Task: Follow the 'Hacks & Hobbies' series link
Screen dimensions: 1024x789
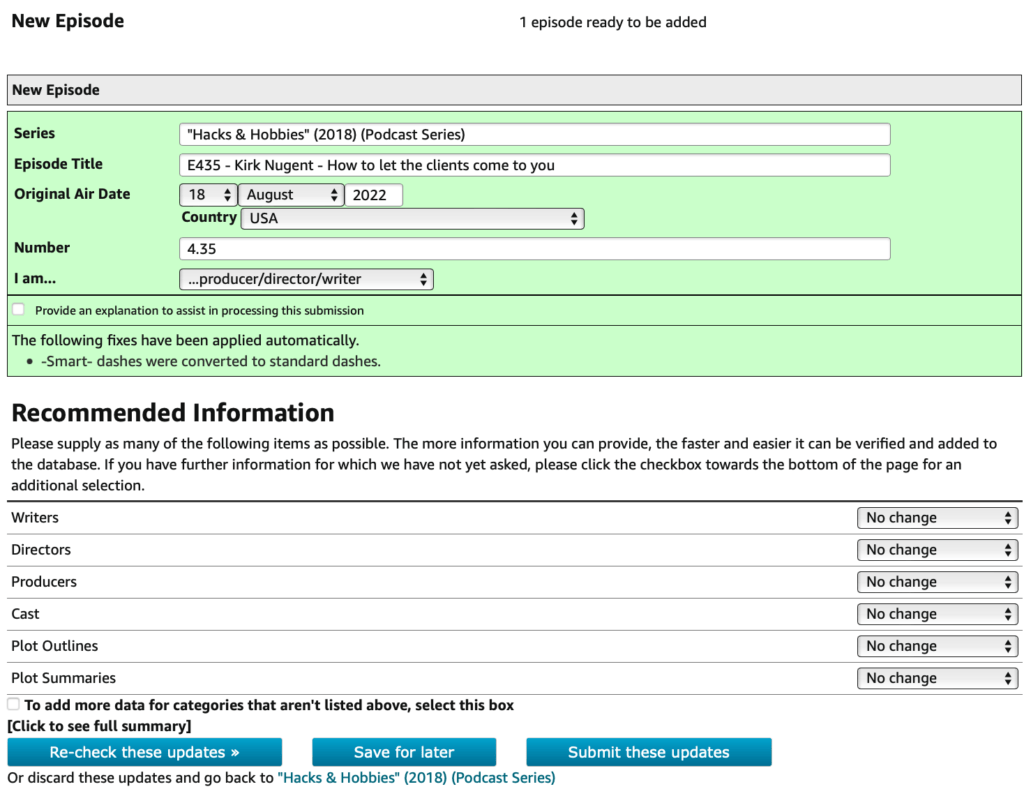Action: click(x=416, y=777)
